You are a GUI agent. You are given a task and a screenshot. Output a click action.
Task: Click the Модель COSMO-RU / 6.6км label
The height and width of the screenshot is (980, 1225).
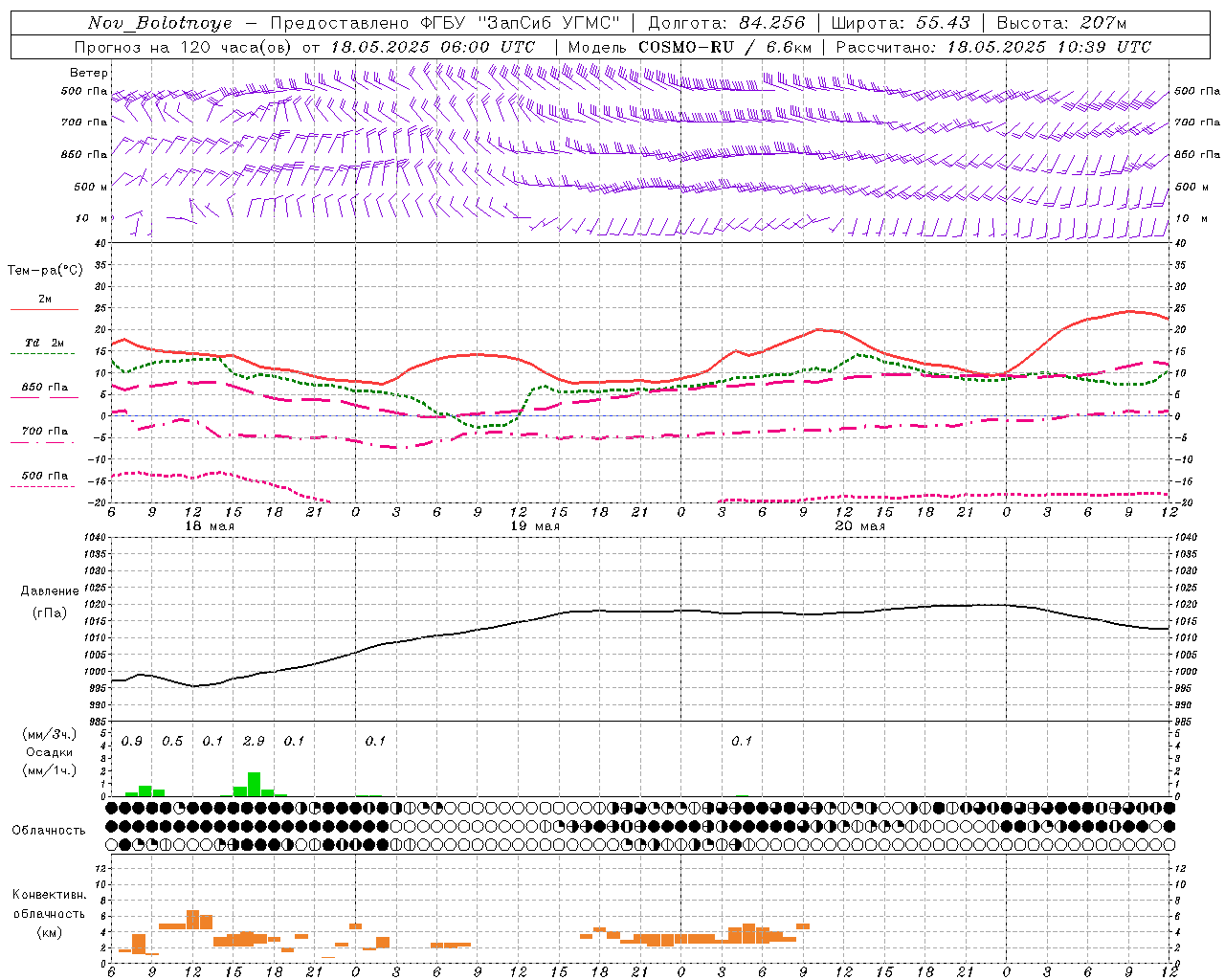tap(690, 47)
